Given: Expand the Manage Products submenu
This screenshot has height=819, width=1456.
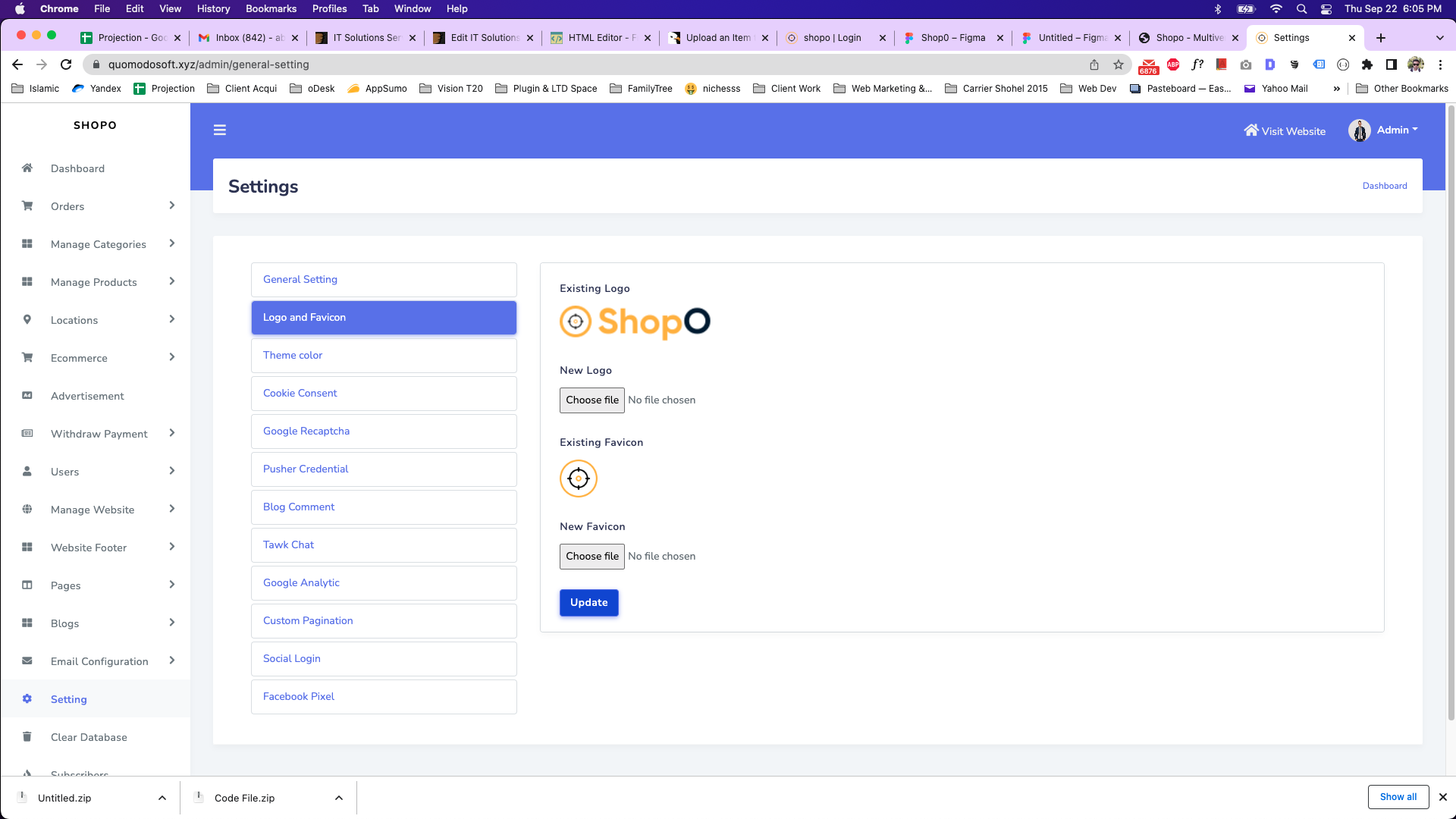Looking at the screenshot, I should point(172,281).
